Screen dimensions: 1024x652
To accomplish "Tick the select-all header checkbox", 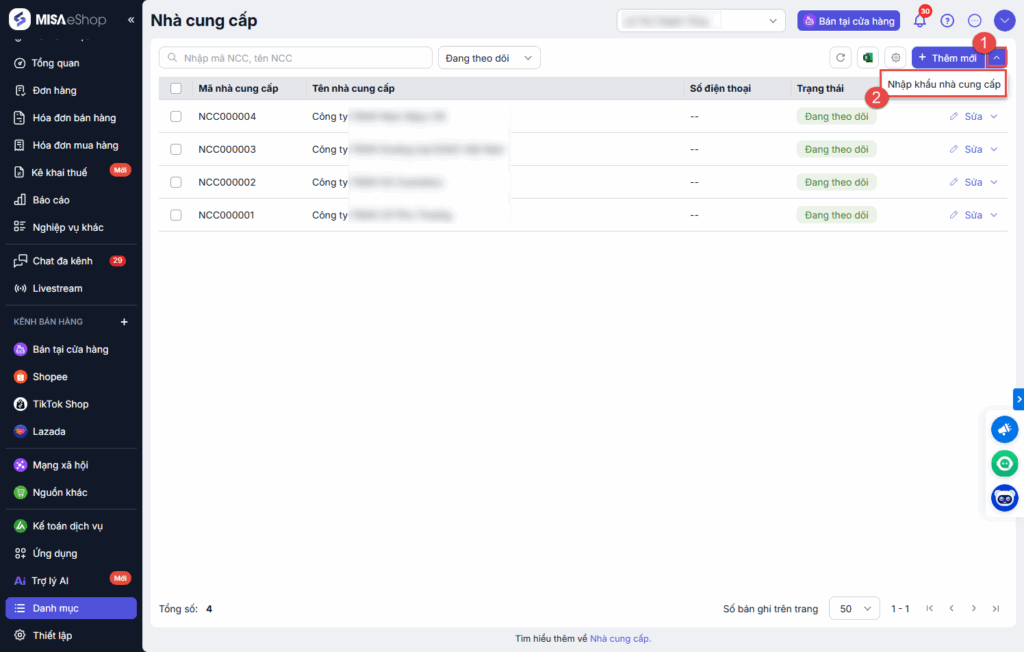I will coord(176,88).
